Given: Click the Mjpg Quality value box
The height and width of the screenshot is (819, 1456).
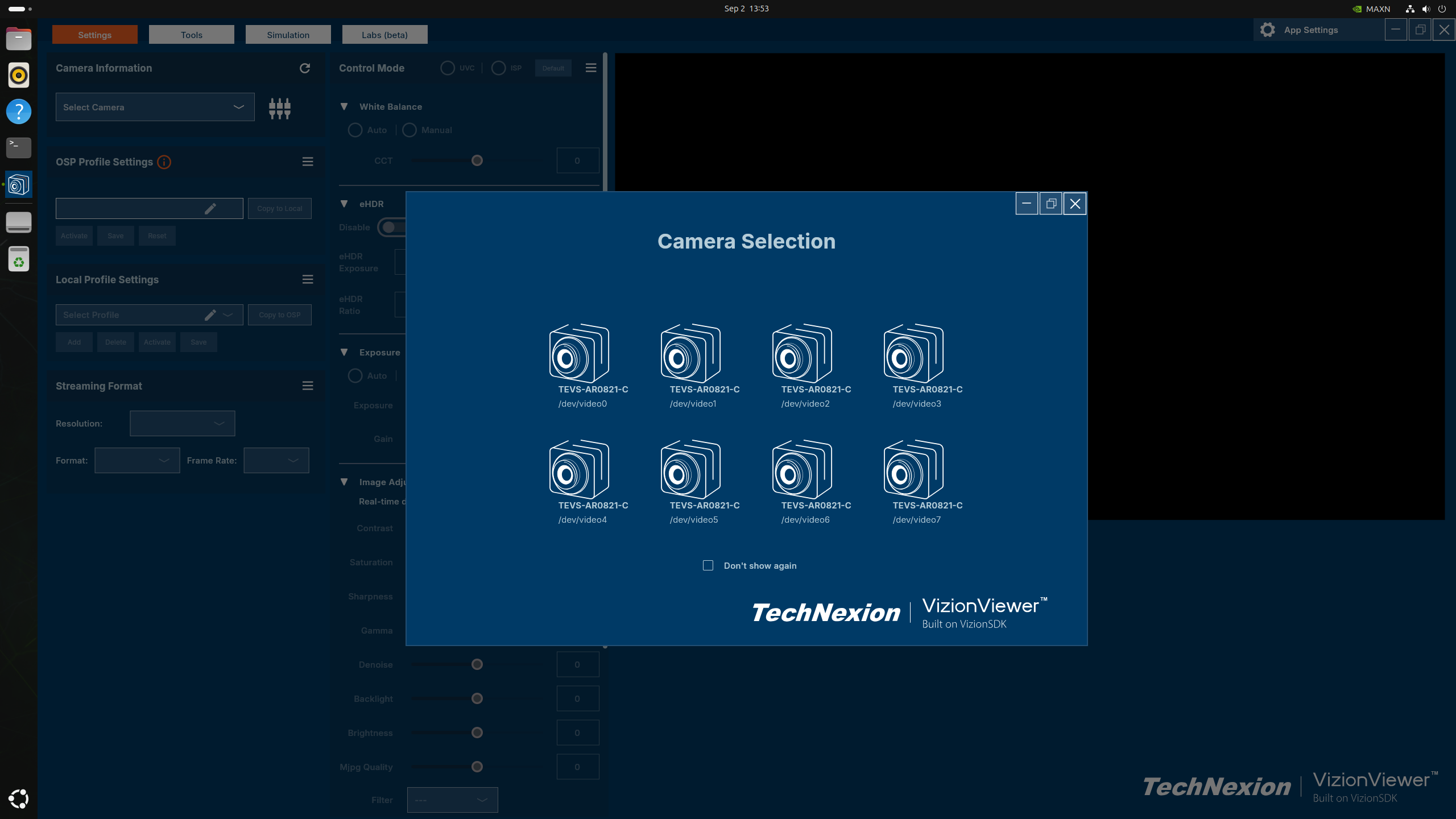Looking at the screenshot, I should pyautogui.click(x=578, y=767).
